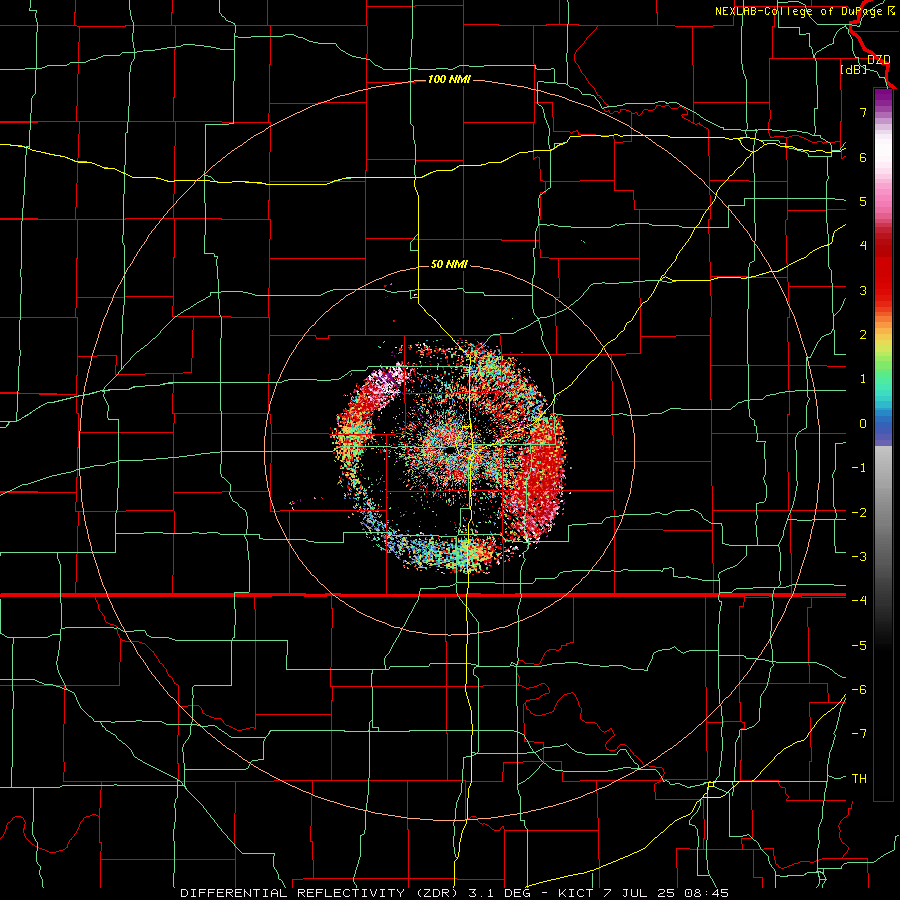Click the 7 value on the color scale
This screenshot has width=900, height=900.
pyautogui.click(x=863, y=112)
